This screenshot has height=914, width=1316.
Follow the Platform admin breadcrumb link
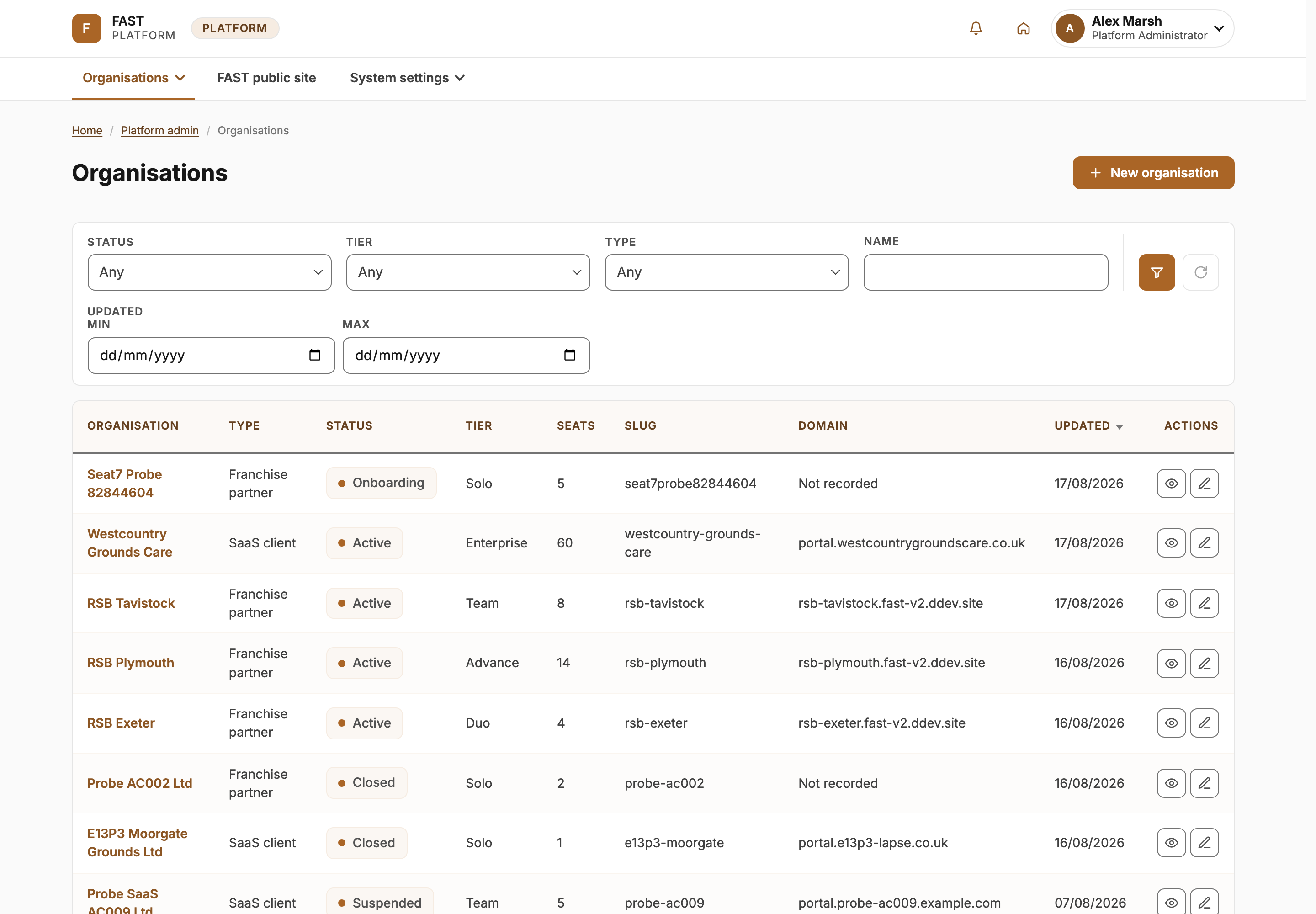click(x=160, y=131)
